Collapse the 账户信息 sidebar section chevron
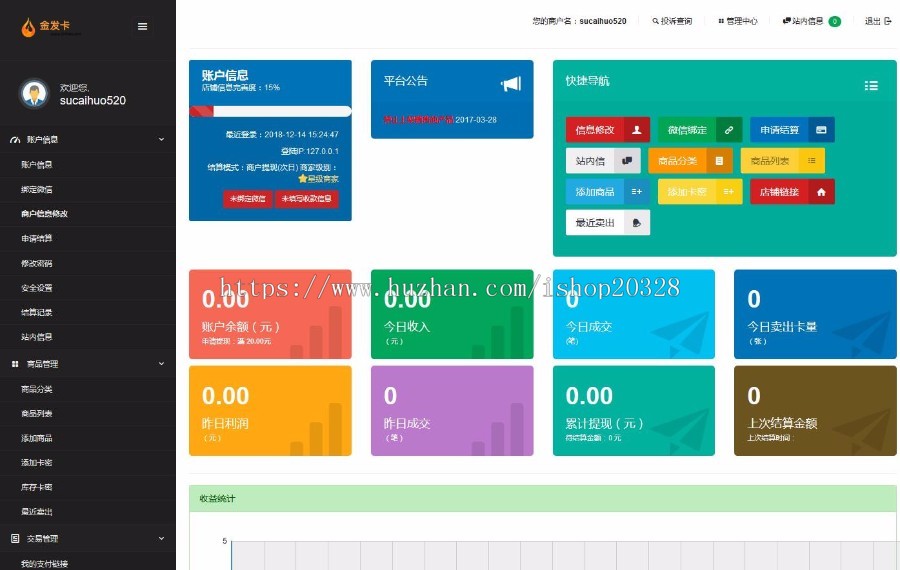This screenshot has width=900, height=570. coord(161,139)
